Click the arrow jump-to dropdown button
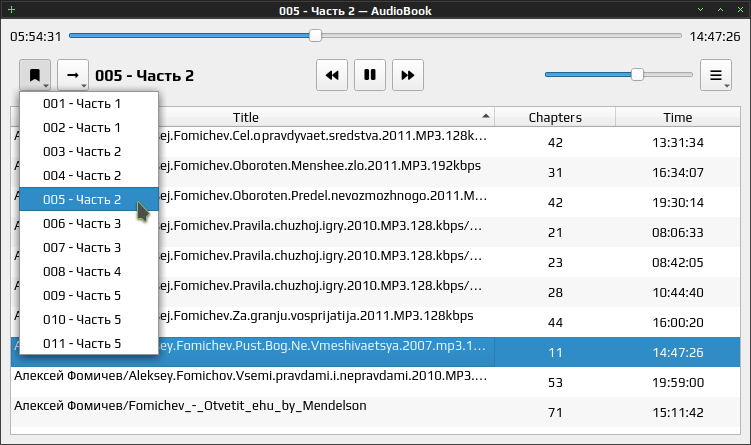Screen dimensions: 751x445 (x=73, y=75)
